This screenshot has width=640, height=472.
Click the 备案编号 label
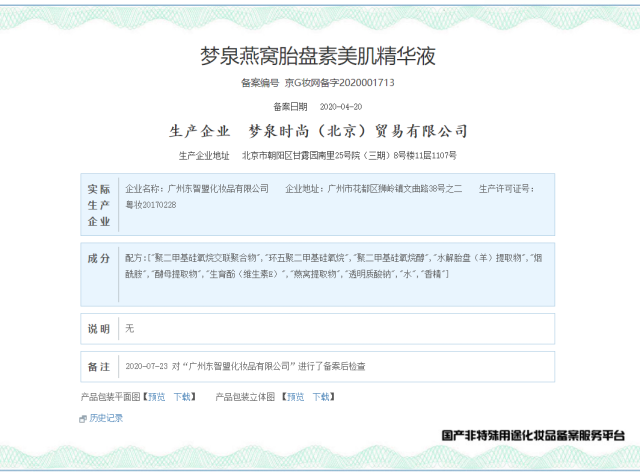[x=260, y=83]
